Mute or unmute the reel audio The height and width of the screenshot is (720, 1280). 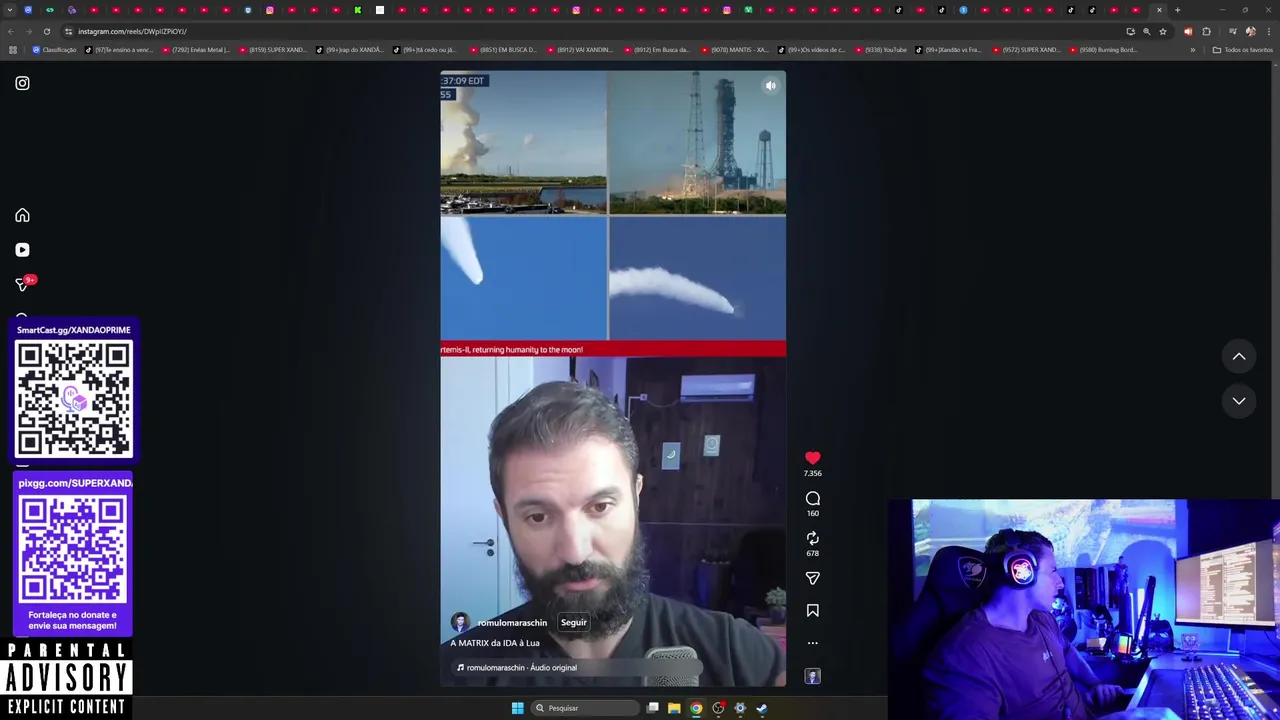click(770, 86)
